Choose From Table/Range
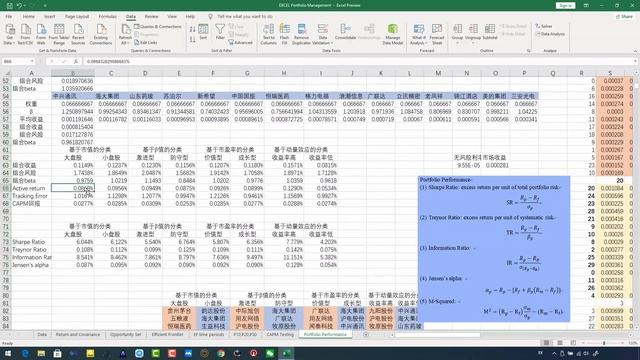 [59, 34]
